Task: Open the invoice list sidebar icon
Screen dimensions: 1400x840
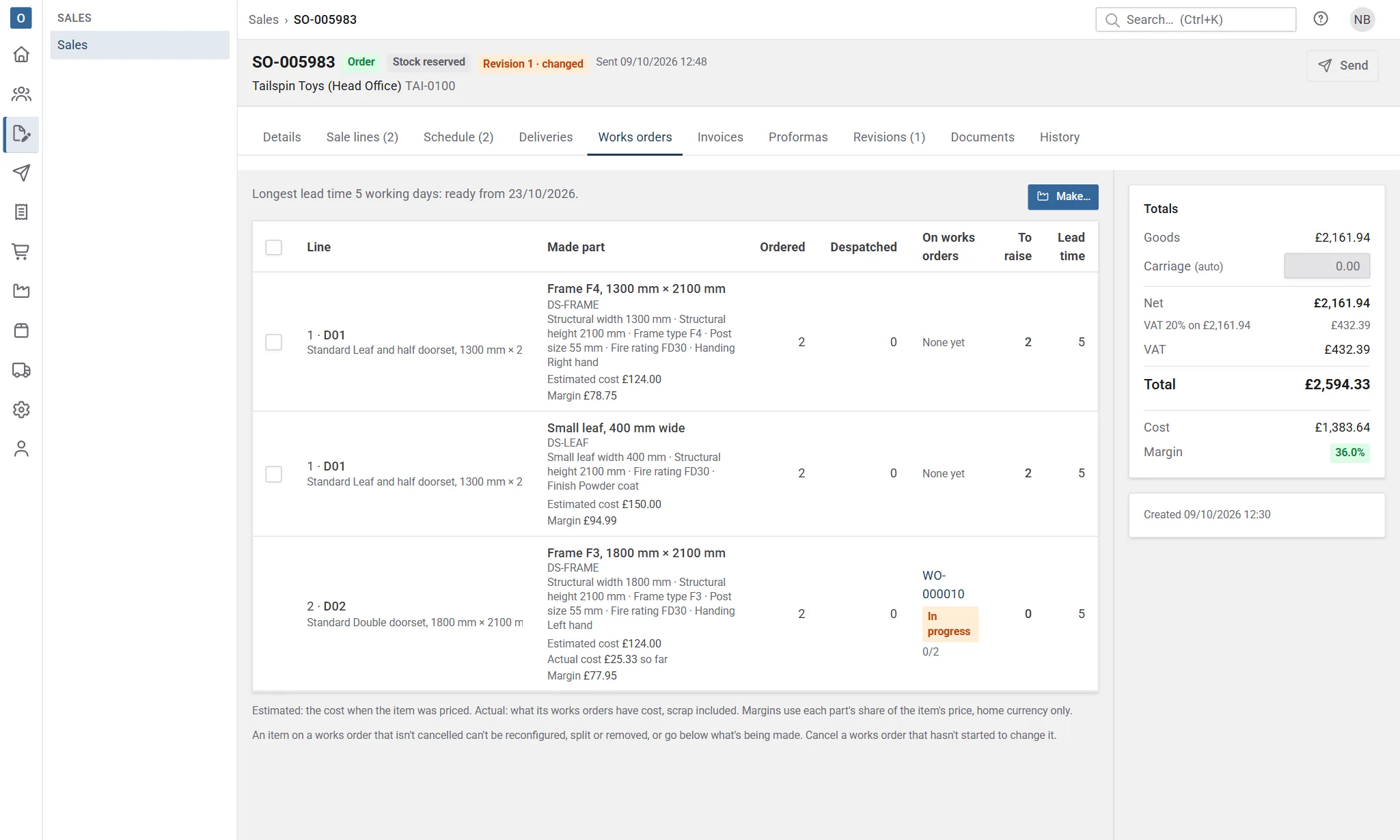Action: 21,212
